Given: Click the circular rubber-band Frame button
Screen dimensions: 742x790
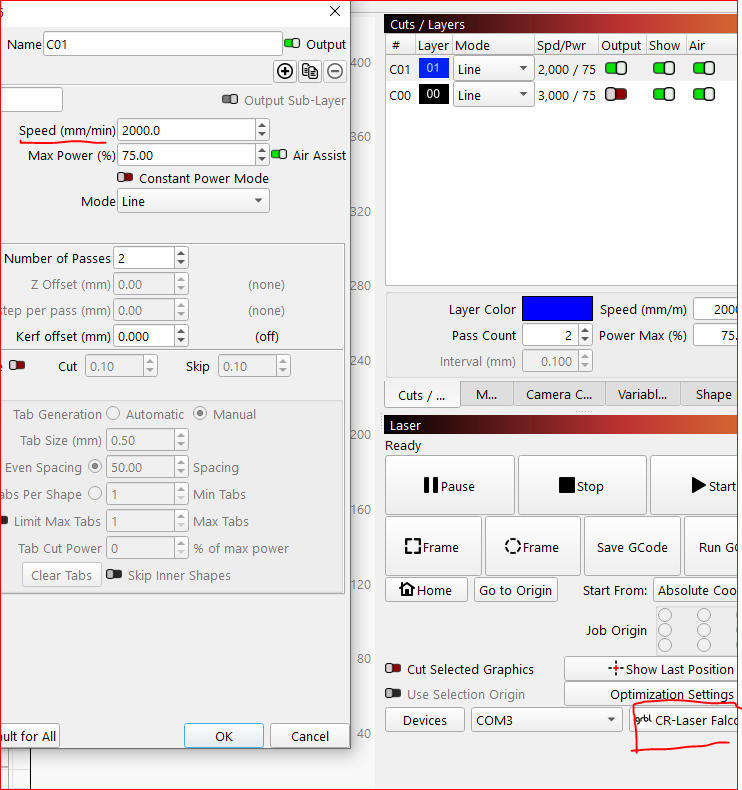Looking at the screenshot, I should pos(532,547).
